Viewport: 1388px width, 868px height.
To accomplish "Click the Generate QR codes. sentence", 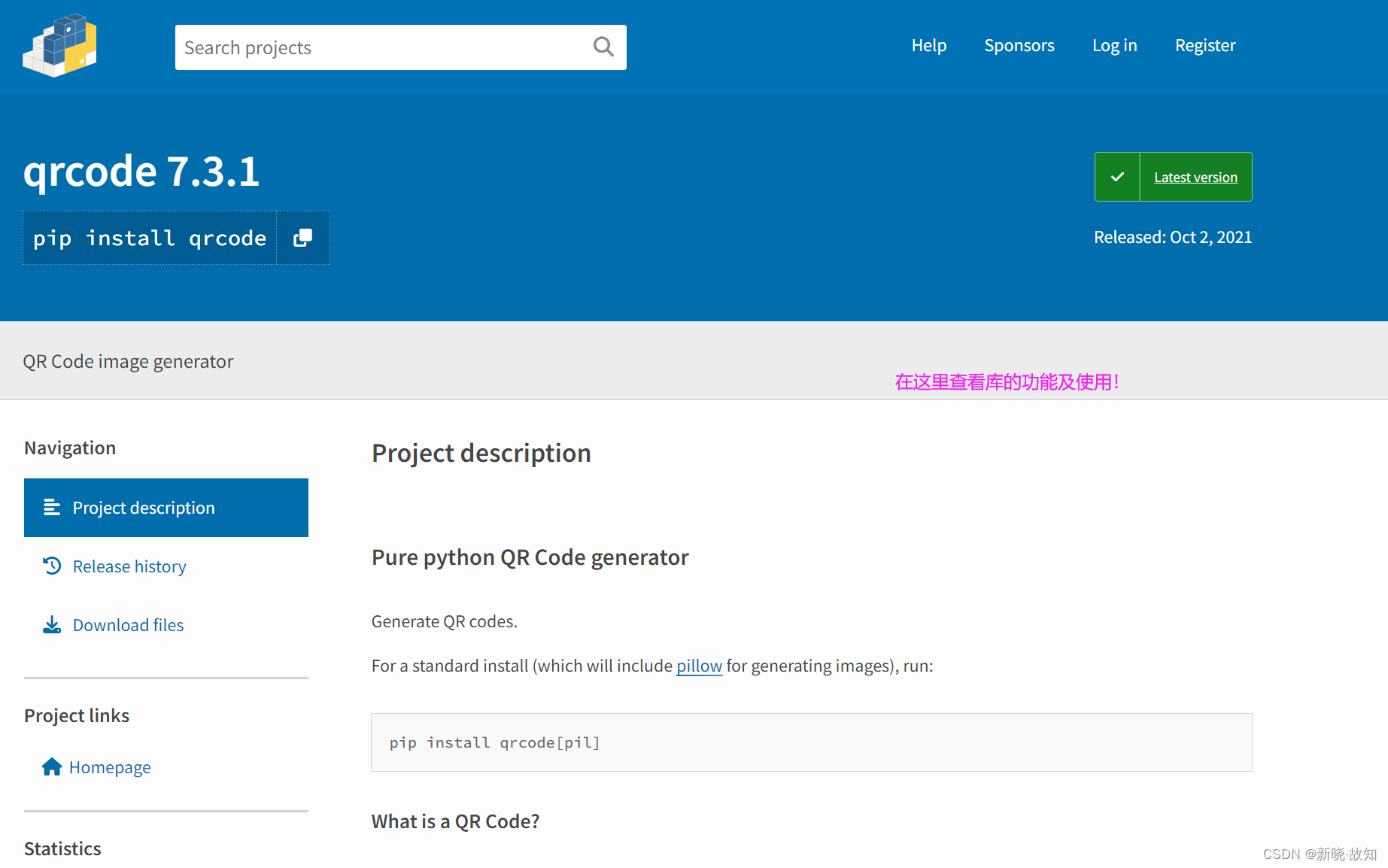I will click(x=445, y=621).
